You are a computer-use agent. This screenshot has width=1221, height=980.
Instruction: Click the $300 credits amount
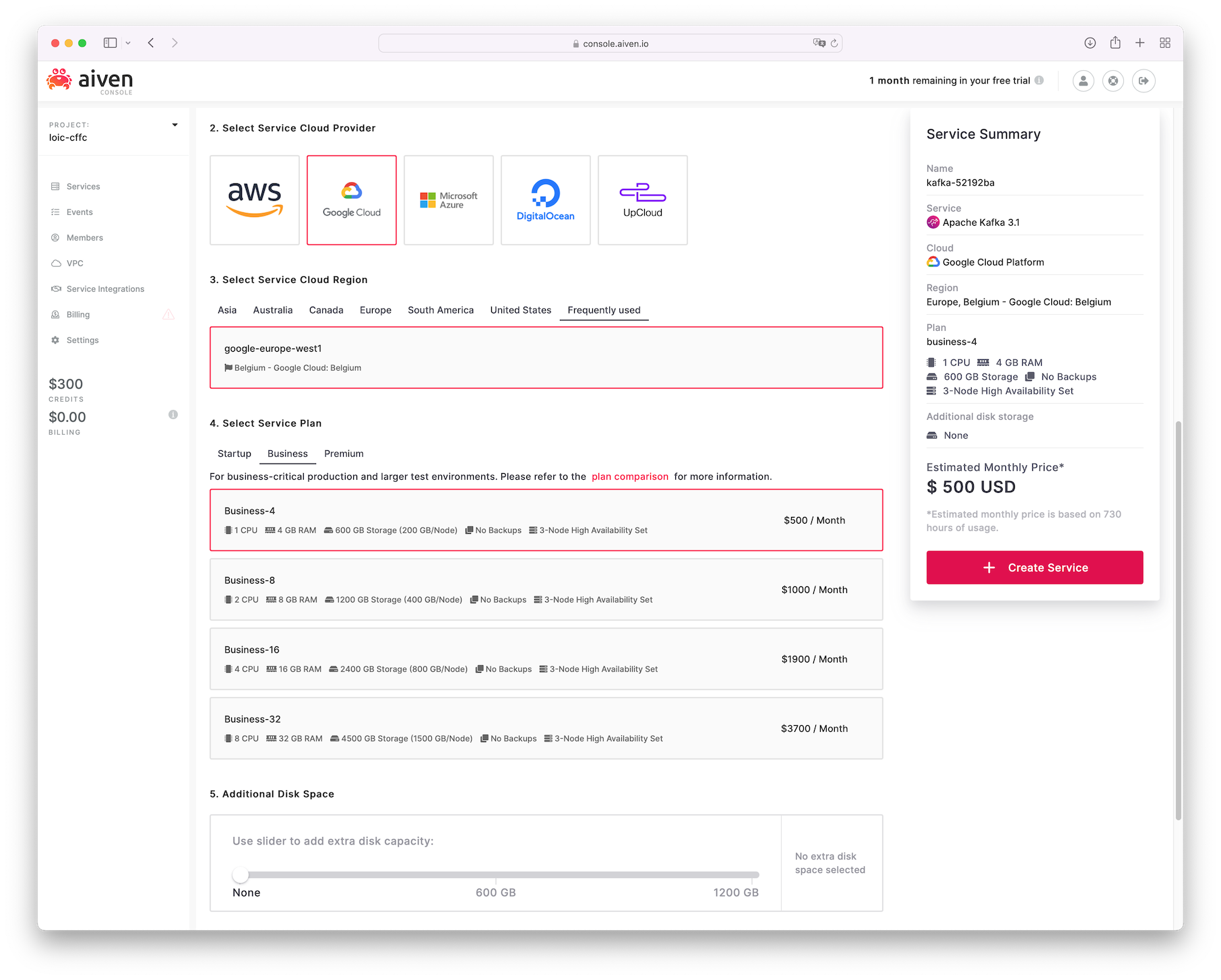click(66, 384)
